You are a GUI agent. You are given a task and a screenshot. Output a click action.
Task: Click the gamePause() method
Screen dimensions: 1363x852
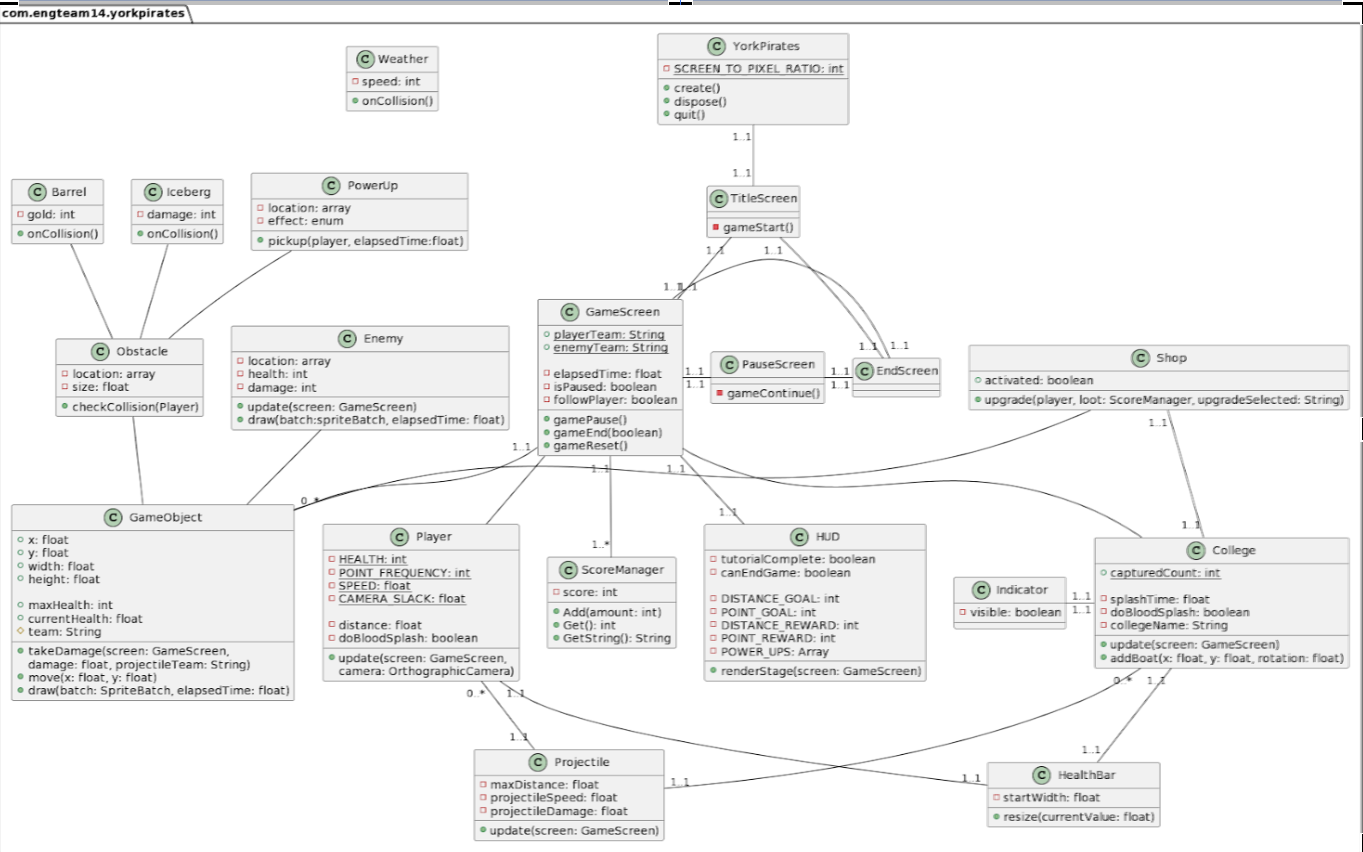590,419
